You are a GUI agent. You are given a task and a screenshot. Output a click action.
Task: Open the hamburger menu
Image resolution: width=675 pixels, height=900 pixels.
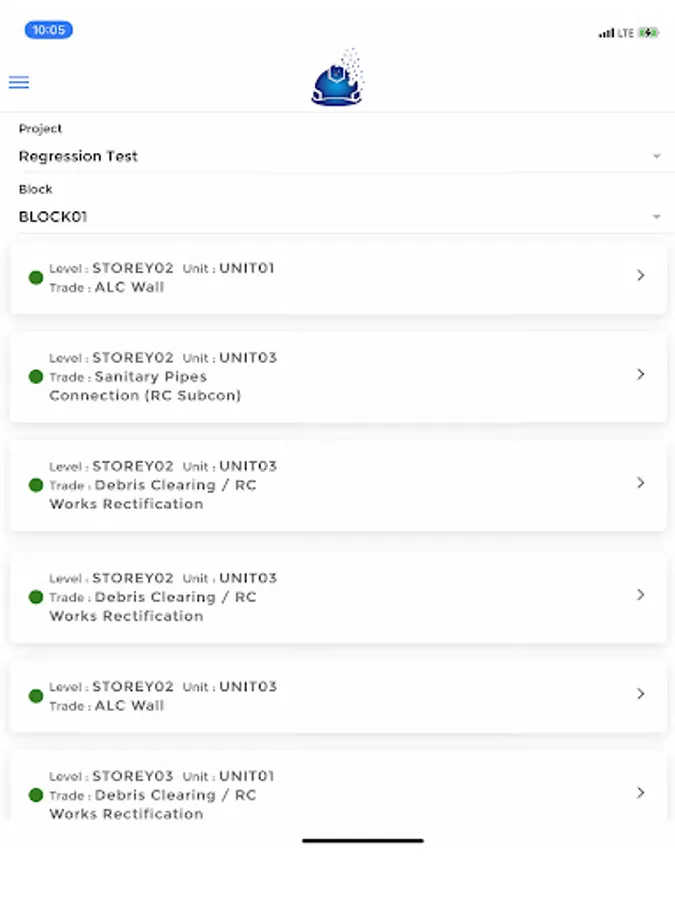click(x=18, y=83)
